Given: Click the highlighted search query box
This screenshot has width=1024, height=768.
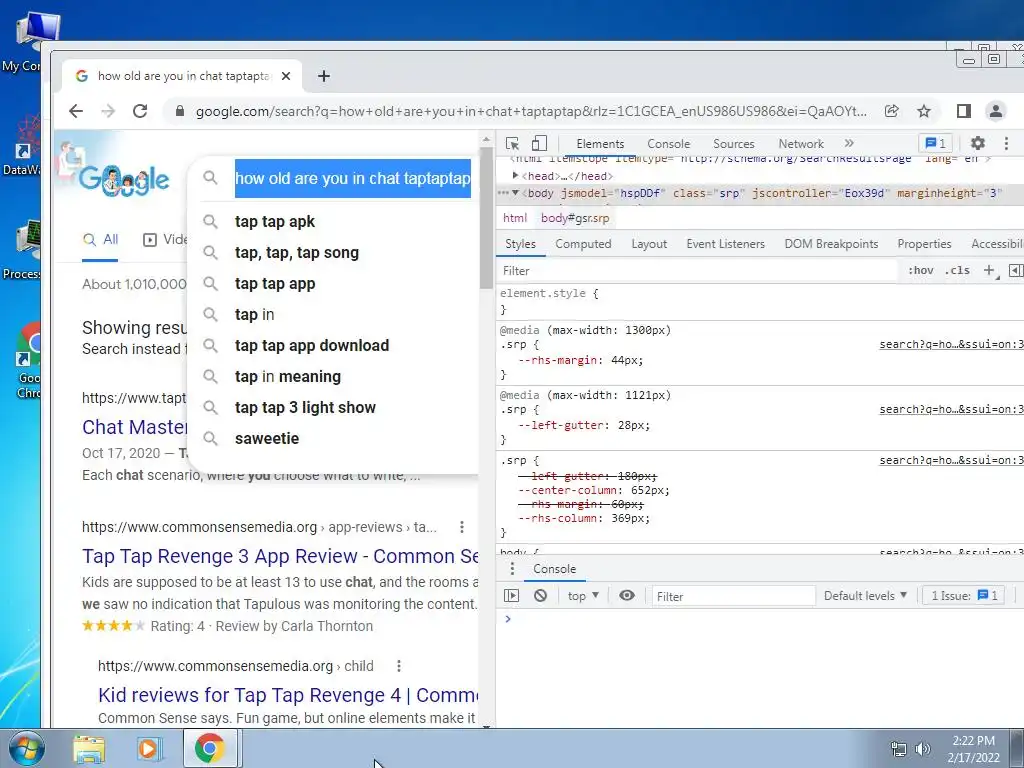Looking at the screenshot, I should pos(353,178).
